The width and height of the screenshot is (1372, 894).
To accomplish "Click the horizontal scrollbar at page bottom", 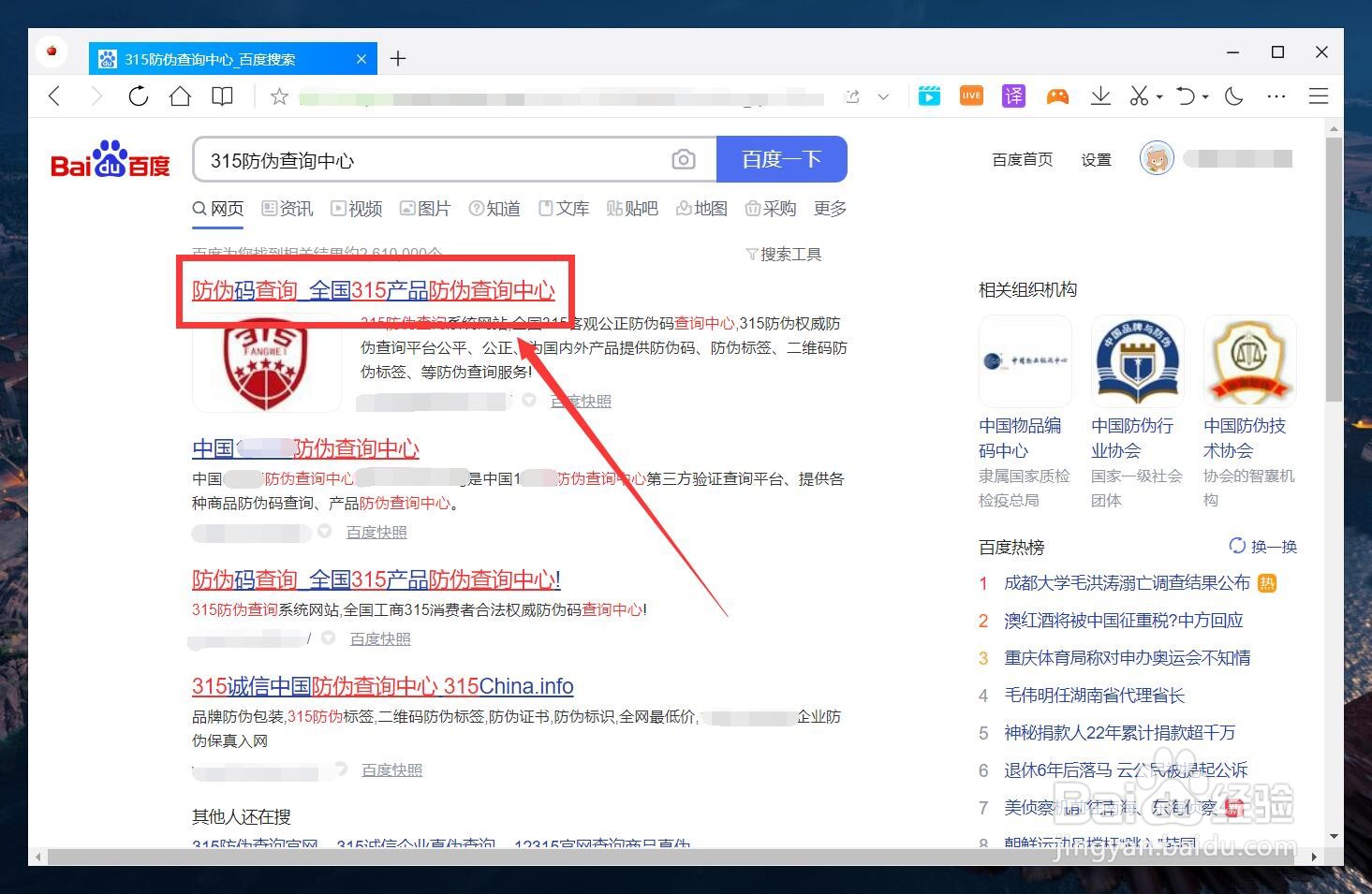I will (671, 857).
